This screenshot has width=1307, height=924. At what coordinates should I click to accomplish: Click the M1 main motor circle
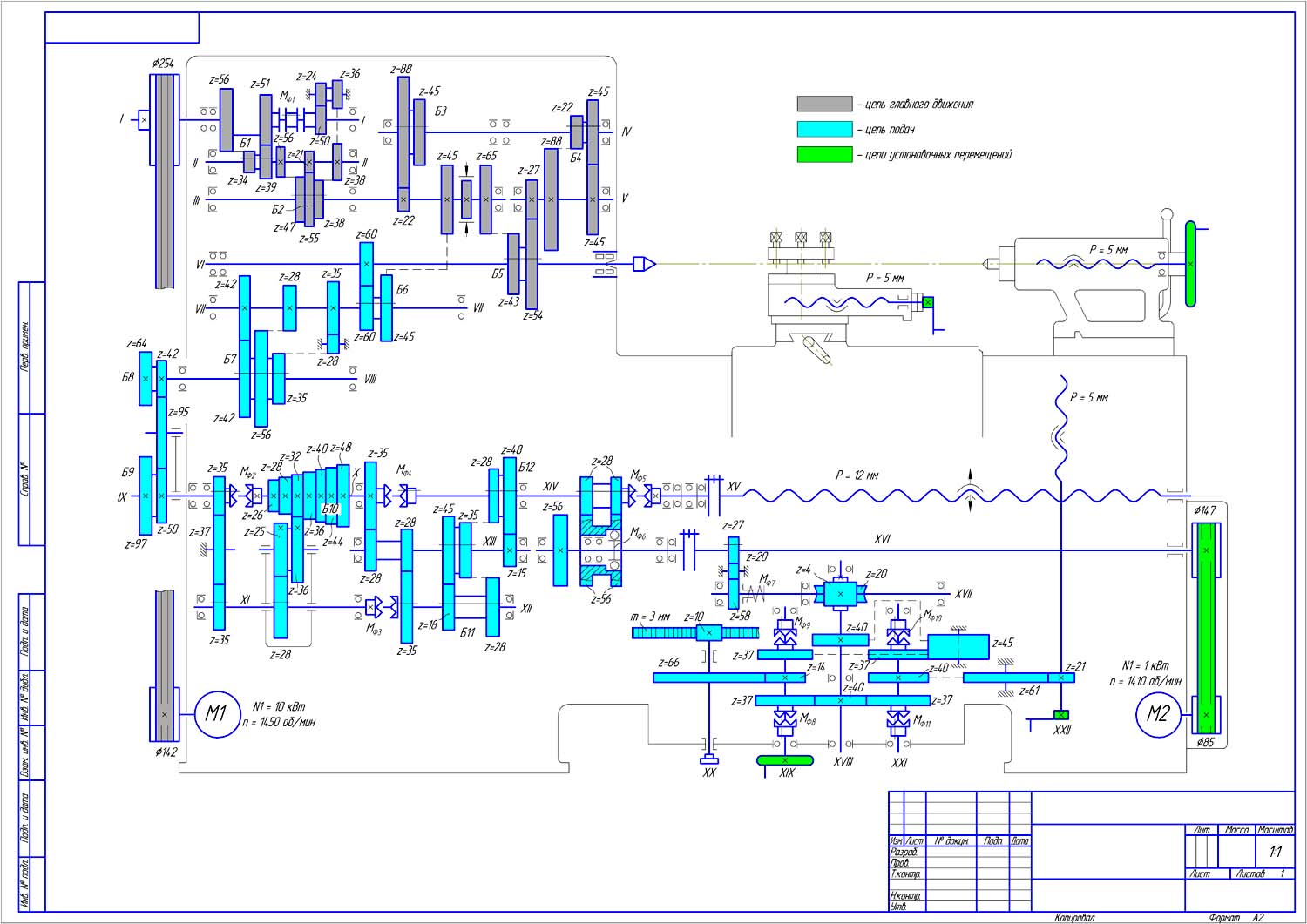point(216,714)
